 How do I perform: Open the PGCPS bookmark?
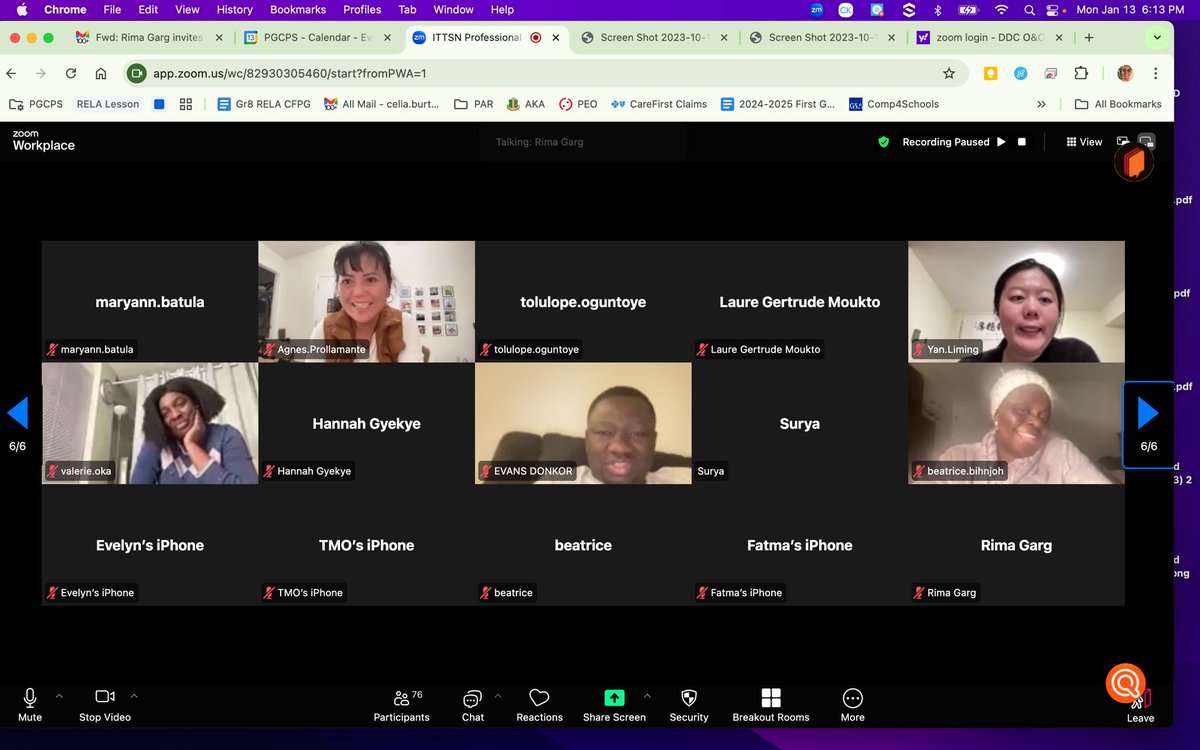[36, 104]
